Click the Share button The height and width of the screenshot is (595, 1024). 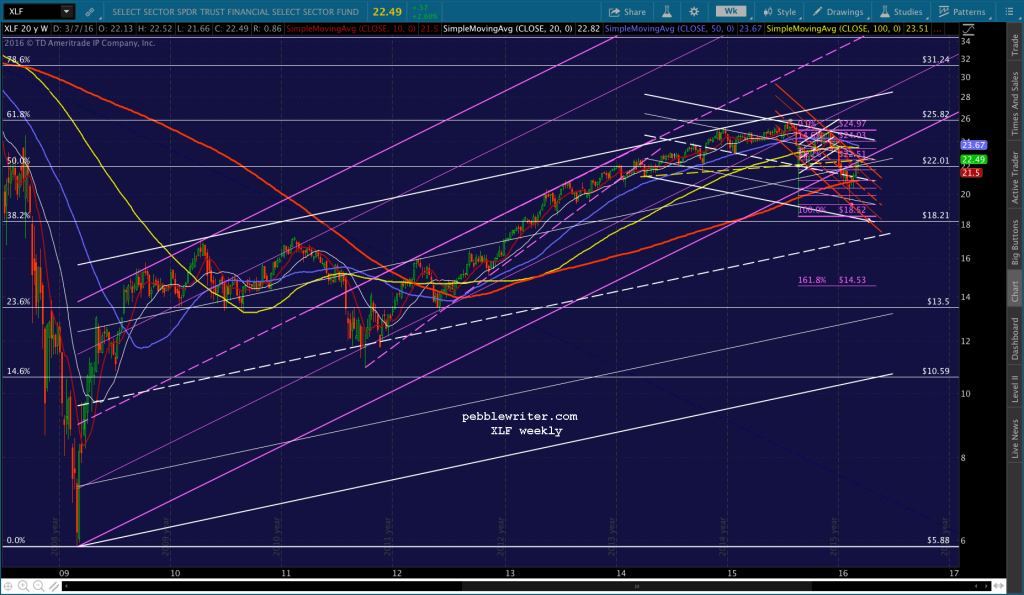(627, 12)
